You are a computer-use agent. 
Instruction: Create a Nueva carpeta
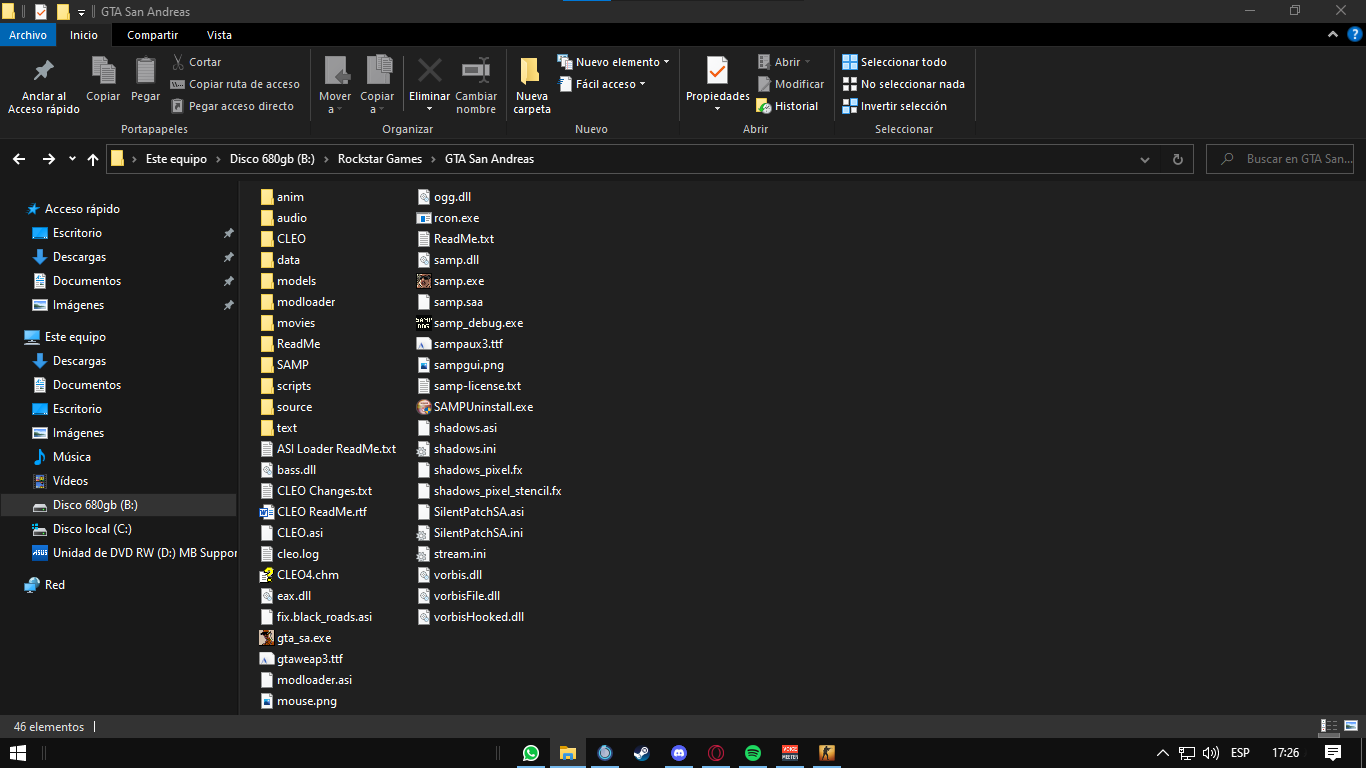[x=532, y=86]
